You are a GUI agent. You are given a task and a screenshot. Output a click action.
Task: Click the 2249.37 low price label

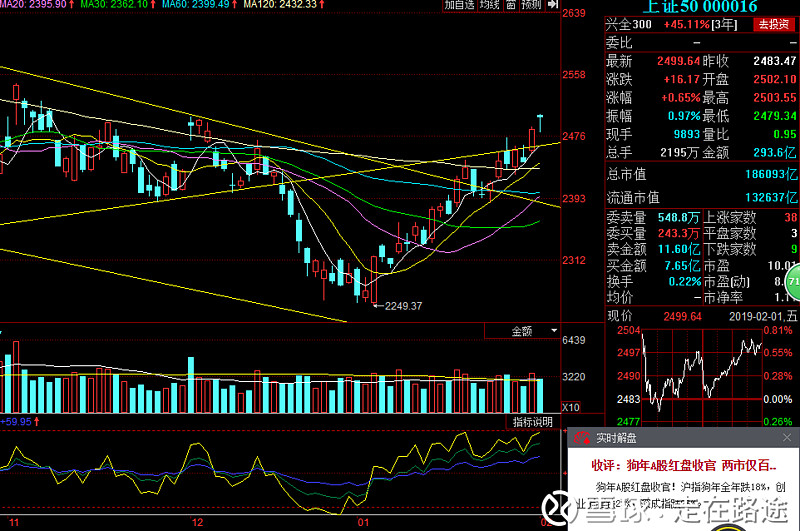click(x=403, y=306)
